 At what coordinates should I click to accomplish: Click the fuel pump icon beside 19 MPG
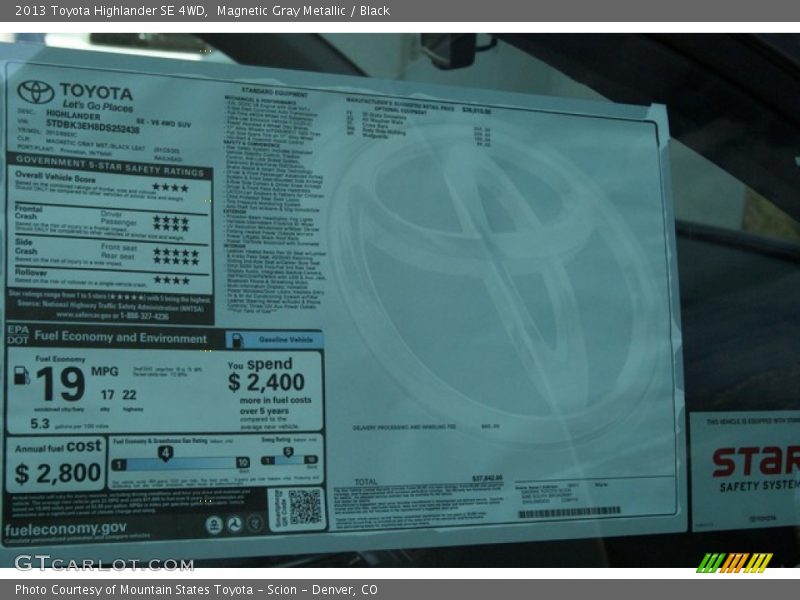tap(21, 376)
